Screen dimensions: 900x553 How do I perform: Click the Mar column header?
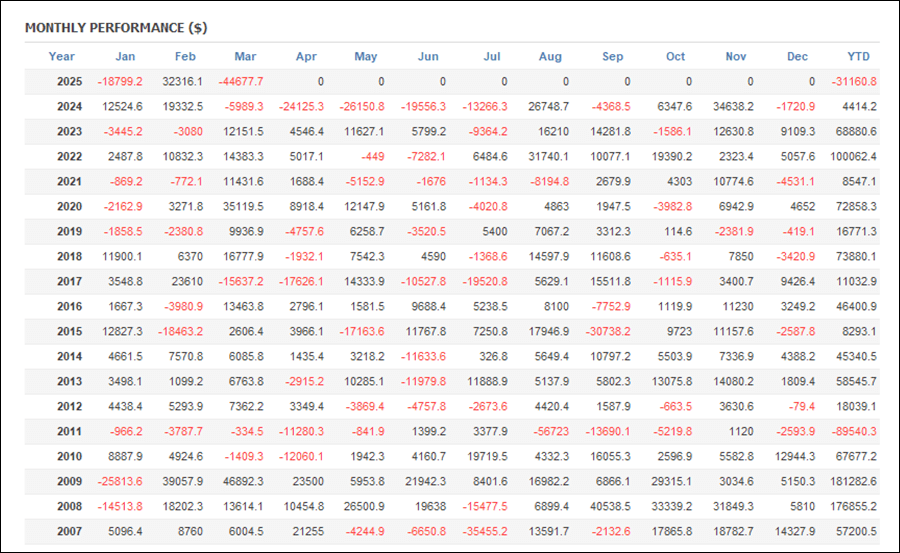tap(245, 56)
